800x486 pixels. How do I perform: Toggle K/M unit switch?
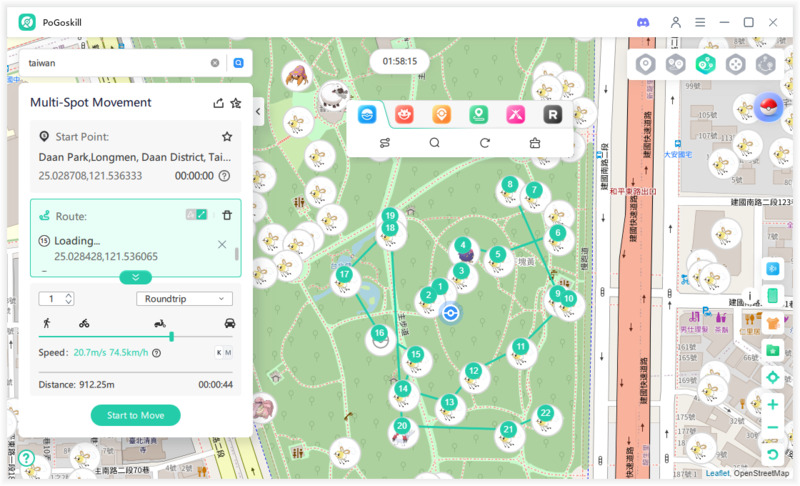pos(223,352)
